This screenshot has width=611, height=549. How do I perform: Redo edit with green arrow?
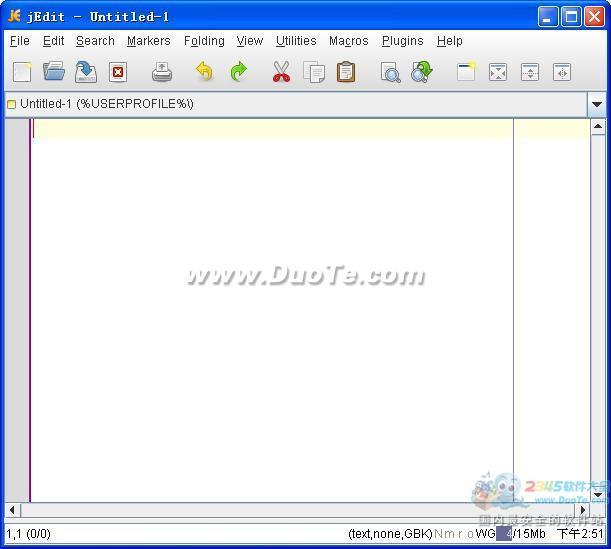238,71
